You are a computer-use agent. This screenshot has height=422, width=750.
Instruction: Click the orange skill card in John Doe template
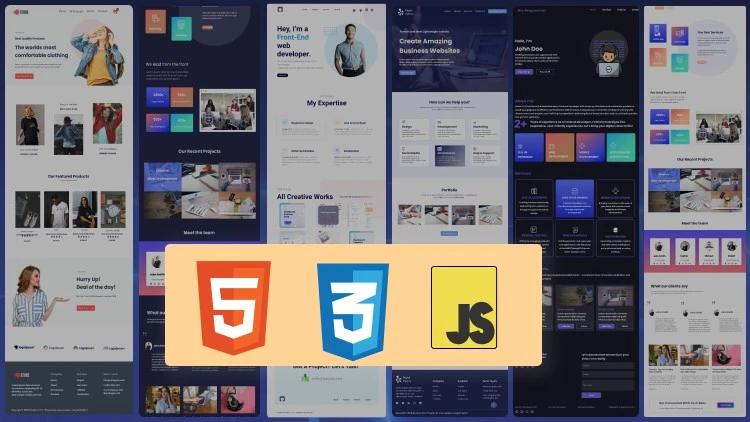(560, 147)
